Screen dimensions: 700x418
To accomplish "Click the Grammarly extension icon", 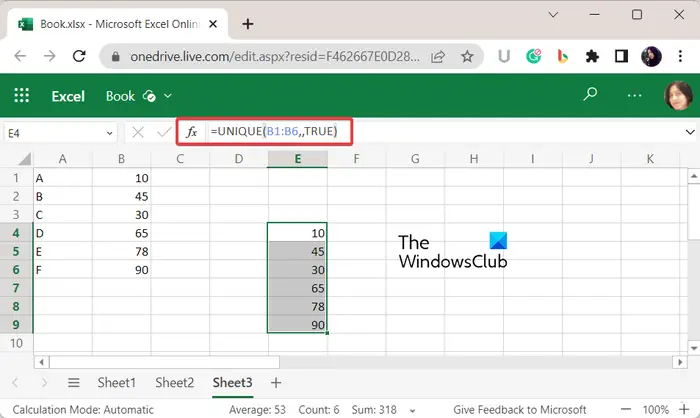I will pyautogui.click(x=533, y=56).
